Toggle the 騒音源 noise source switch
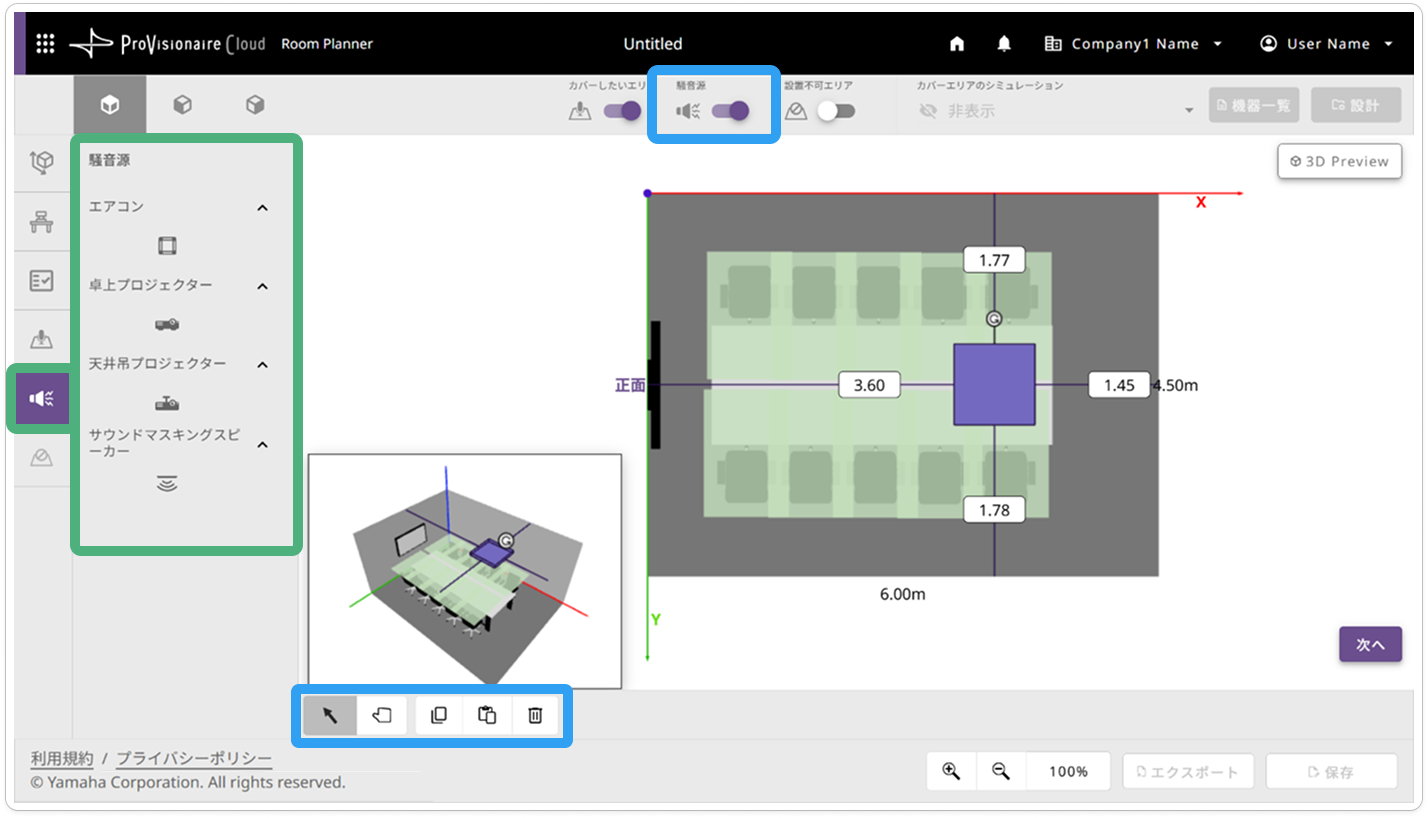Viewport: 1428px width, 818px height. click(x=730, y=111)
